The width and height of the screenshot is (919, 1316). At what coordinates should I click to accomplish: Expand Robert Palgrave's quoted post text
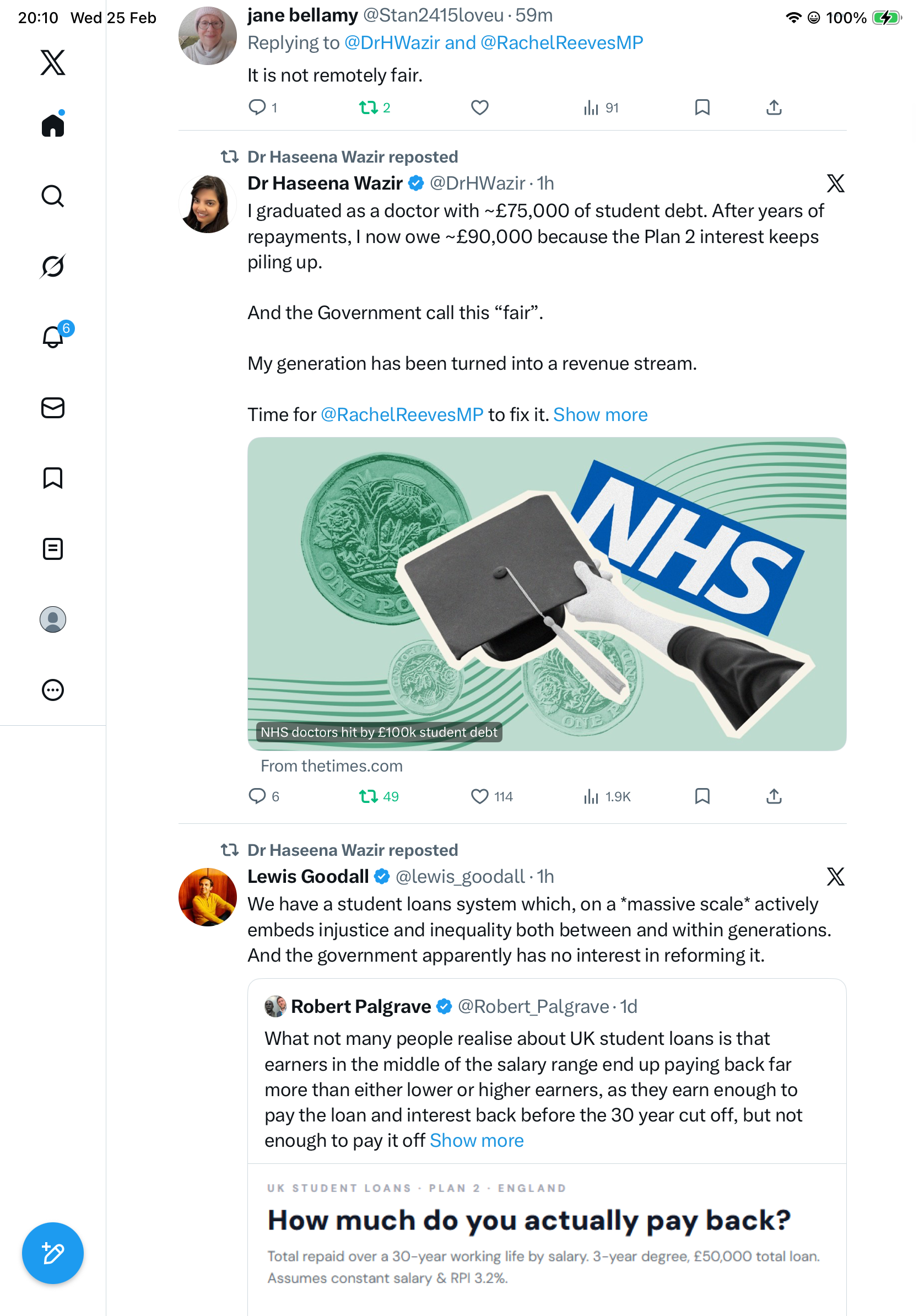476,1141
